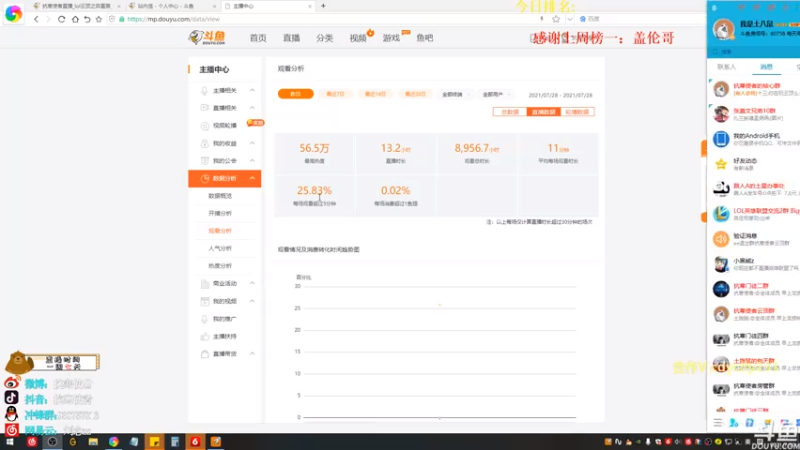Open 热度分析 under data analysis
Screen dimensions: 800x450
(x=220, y=266)
